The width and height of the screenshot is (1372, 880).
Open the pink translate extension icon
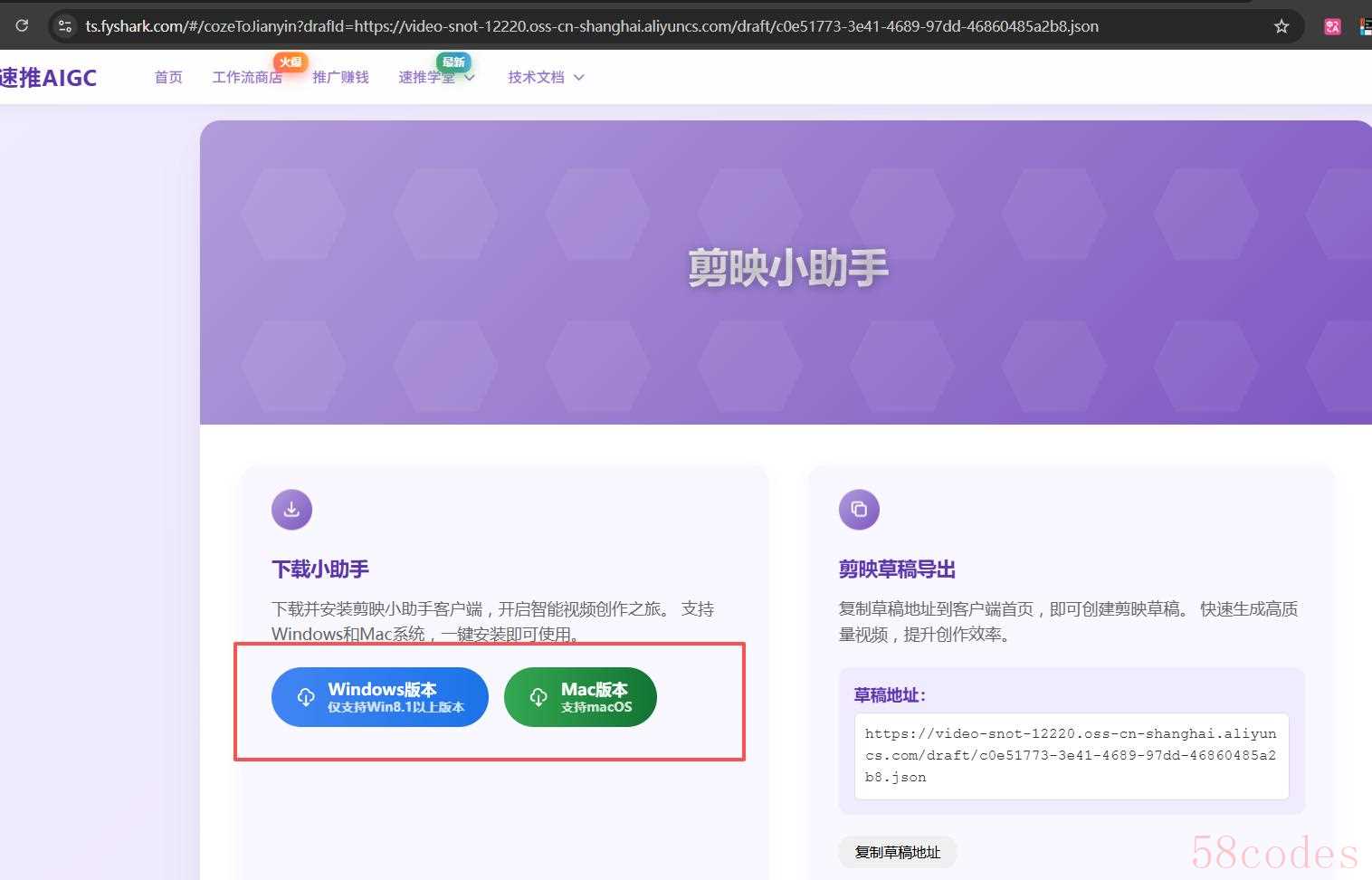(1332, 26)
